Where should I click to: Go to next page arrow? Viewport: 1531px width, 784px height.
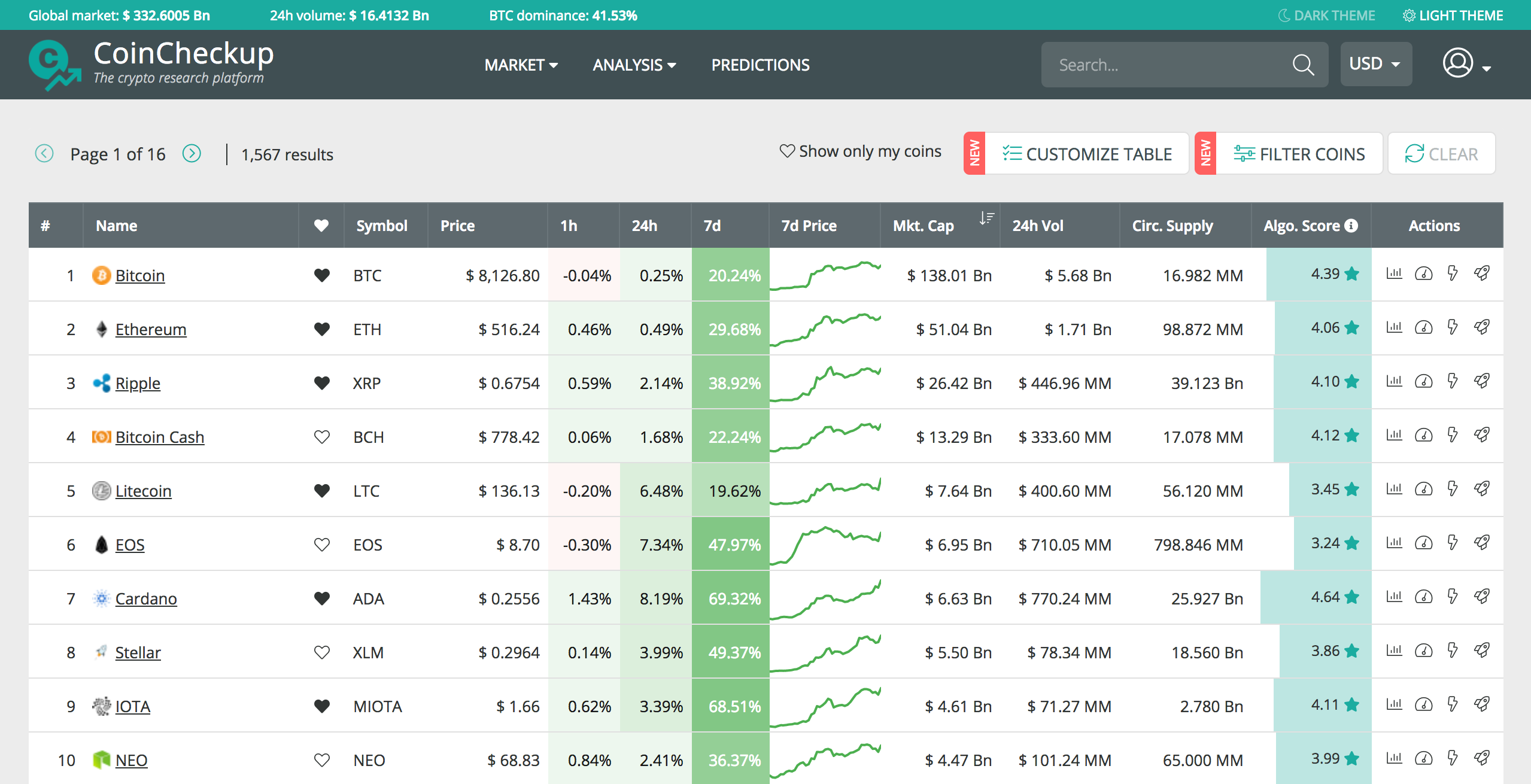point(192,154)
